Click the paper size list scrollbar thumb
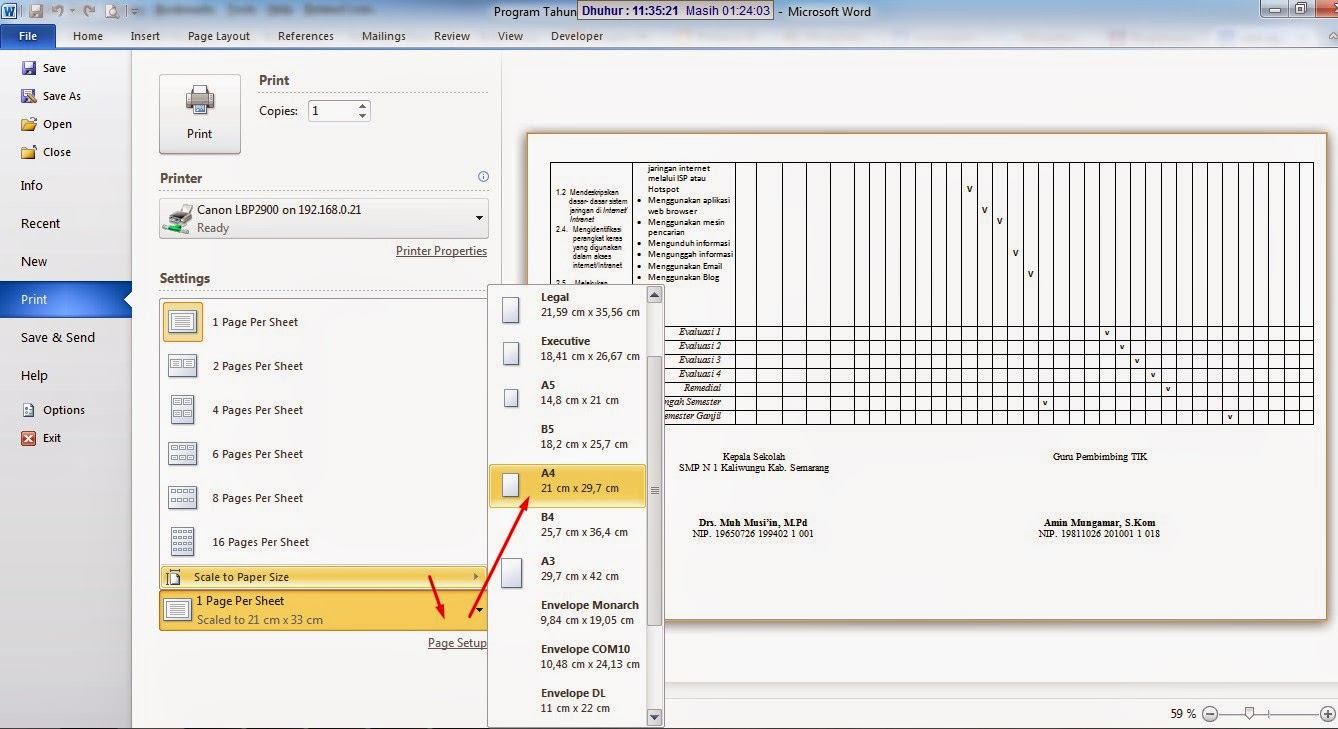The height and width of the screenshot is (729, 1338). tap(655, 490)
